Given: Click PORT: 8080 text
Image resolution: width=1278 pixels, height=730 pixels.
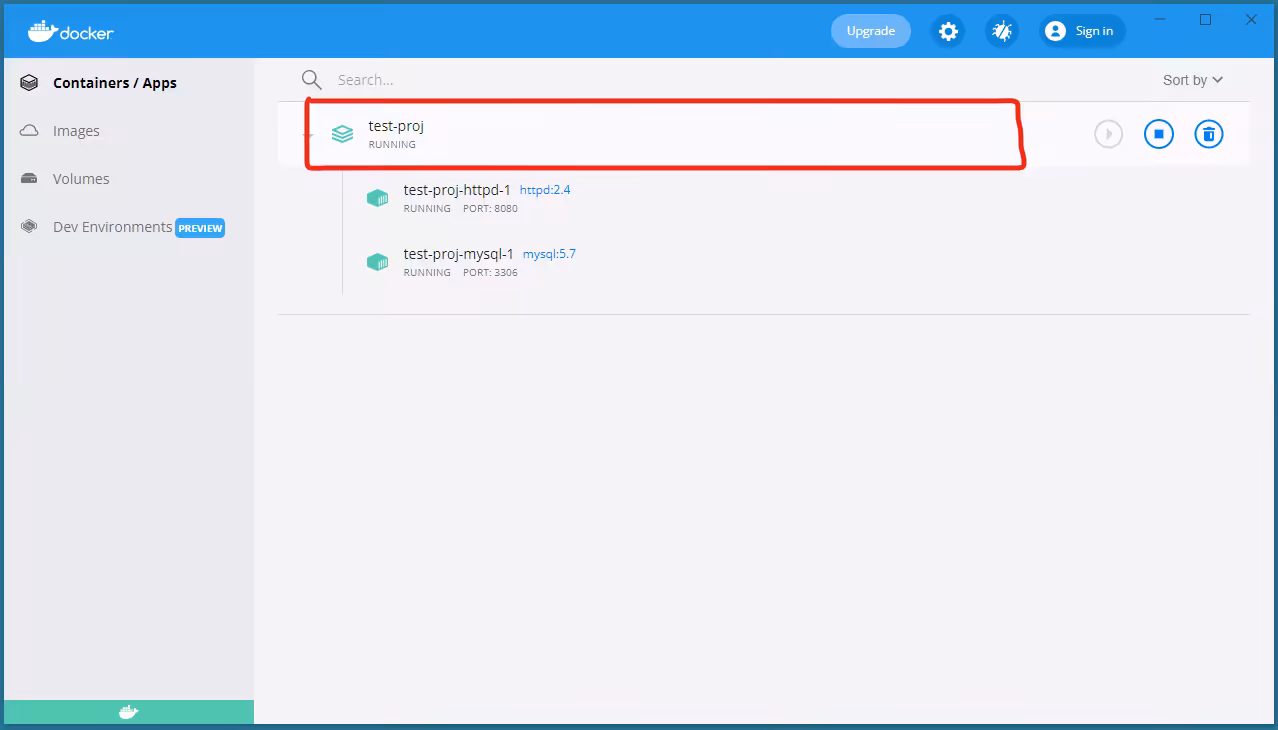Looking at the screenshot, I should coord(490,209).
